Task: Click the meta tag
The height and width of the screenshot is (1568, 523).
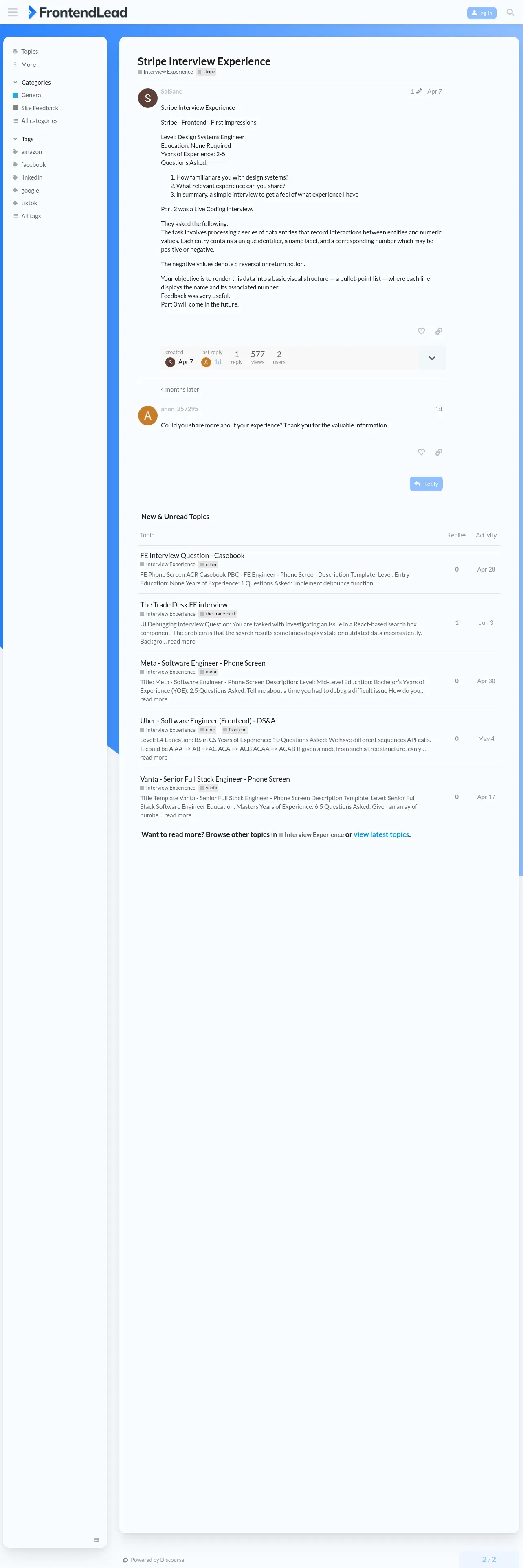Action: pyautogui.click(x=208, y=672)
